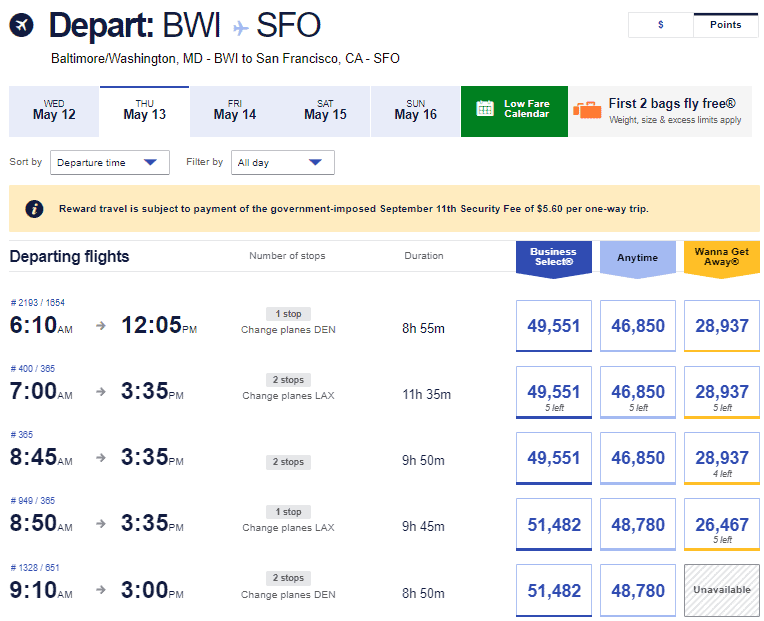Switch fare display to dollars ($)
The image size is (764, 621).
[x=660, y=25]
